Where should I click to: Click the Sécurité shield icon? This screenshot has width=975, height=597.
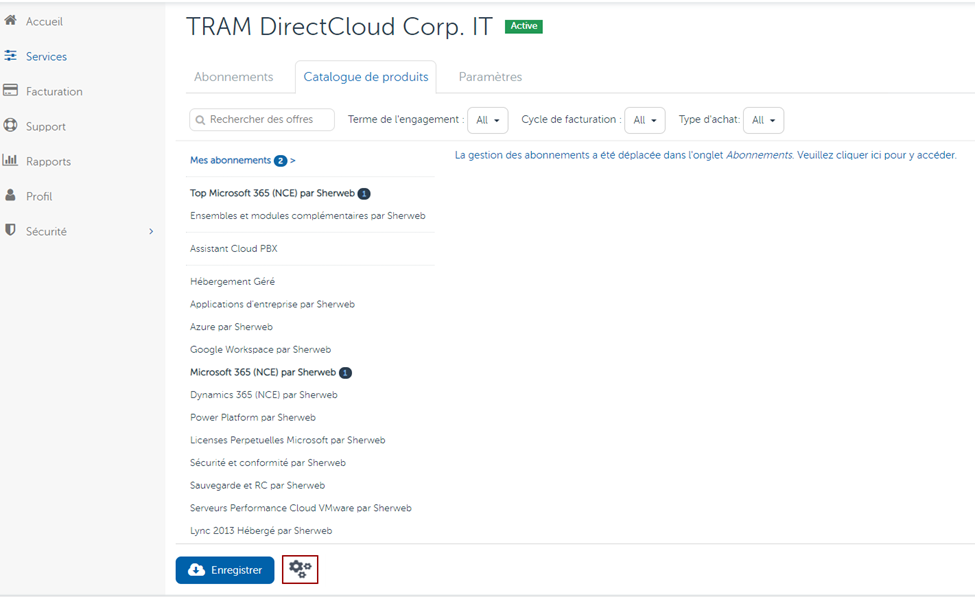(x=10, y=230)
